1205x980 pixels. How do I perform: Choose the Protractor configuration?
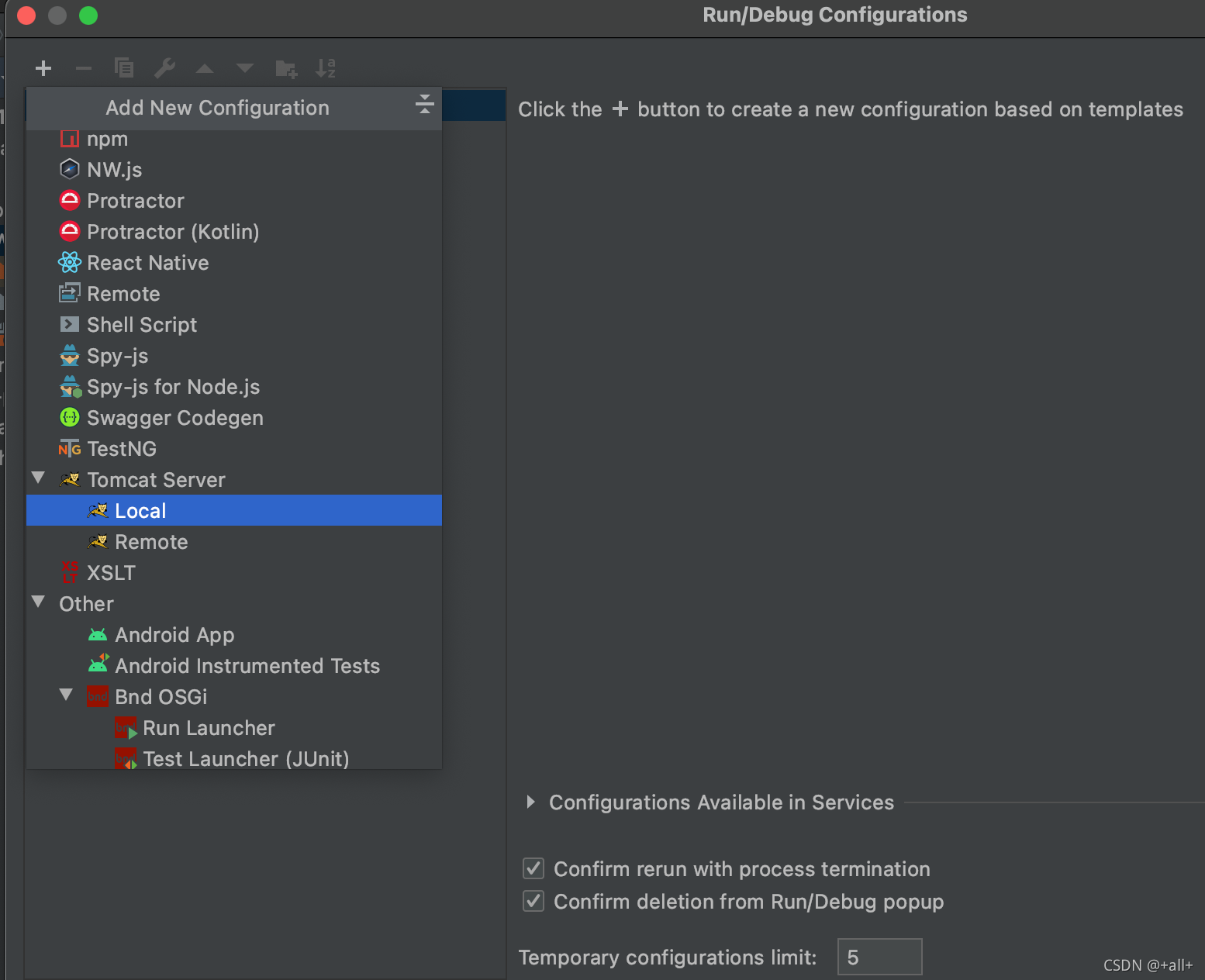[x=234, y=200]
